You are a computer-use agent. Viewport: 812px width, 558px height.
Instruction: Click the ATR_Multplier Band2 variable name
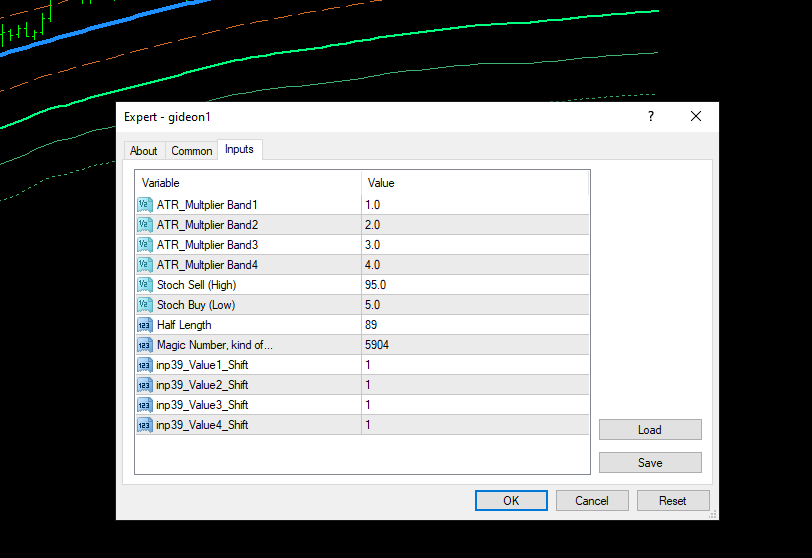tap(207, 225)
